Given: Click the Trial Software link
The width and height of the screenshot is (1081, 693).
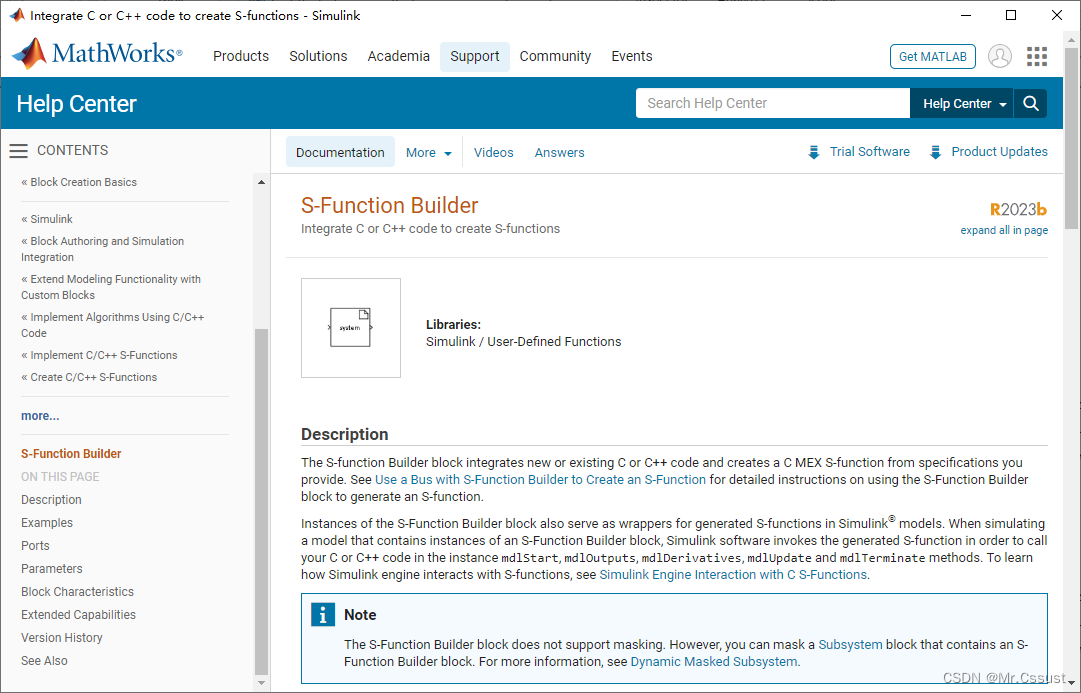Looking at the screenshot, I should [x=869, y=152].
